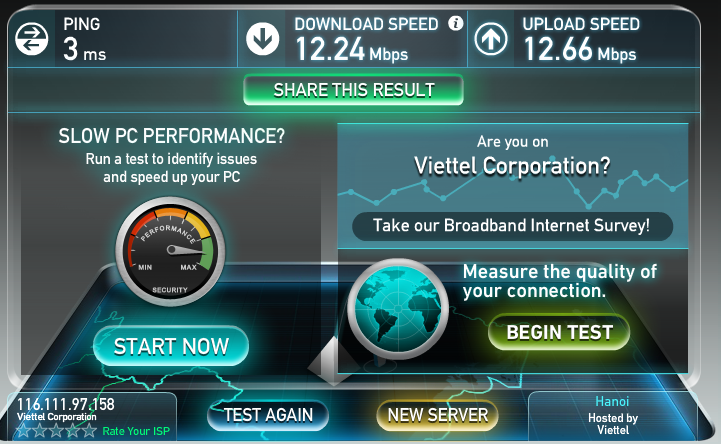Click the Rate Your ISP link
721x444 pixels.
click(136, 431)
